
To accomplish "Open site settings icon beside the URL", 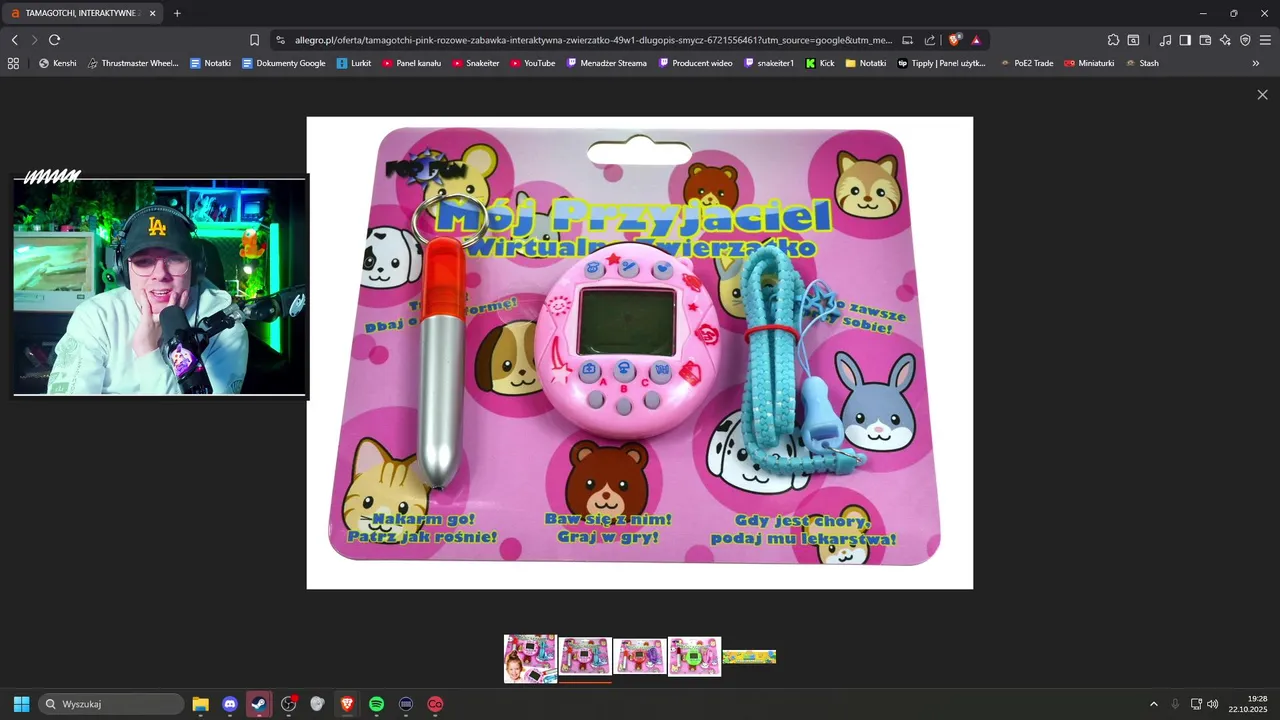I will pyautogui.click(x=280, y=40).
